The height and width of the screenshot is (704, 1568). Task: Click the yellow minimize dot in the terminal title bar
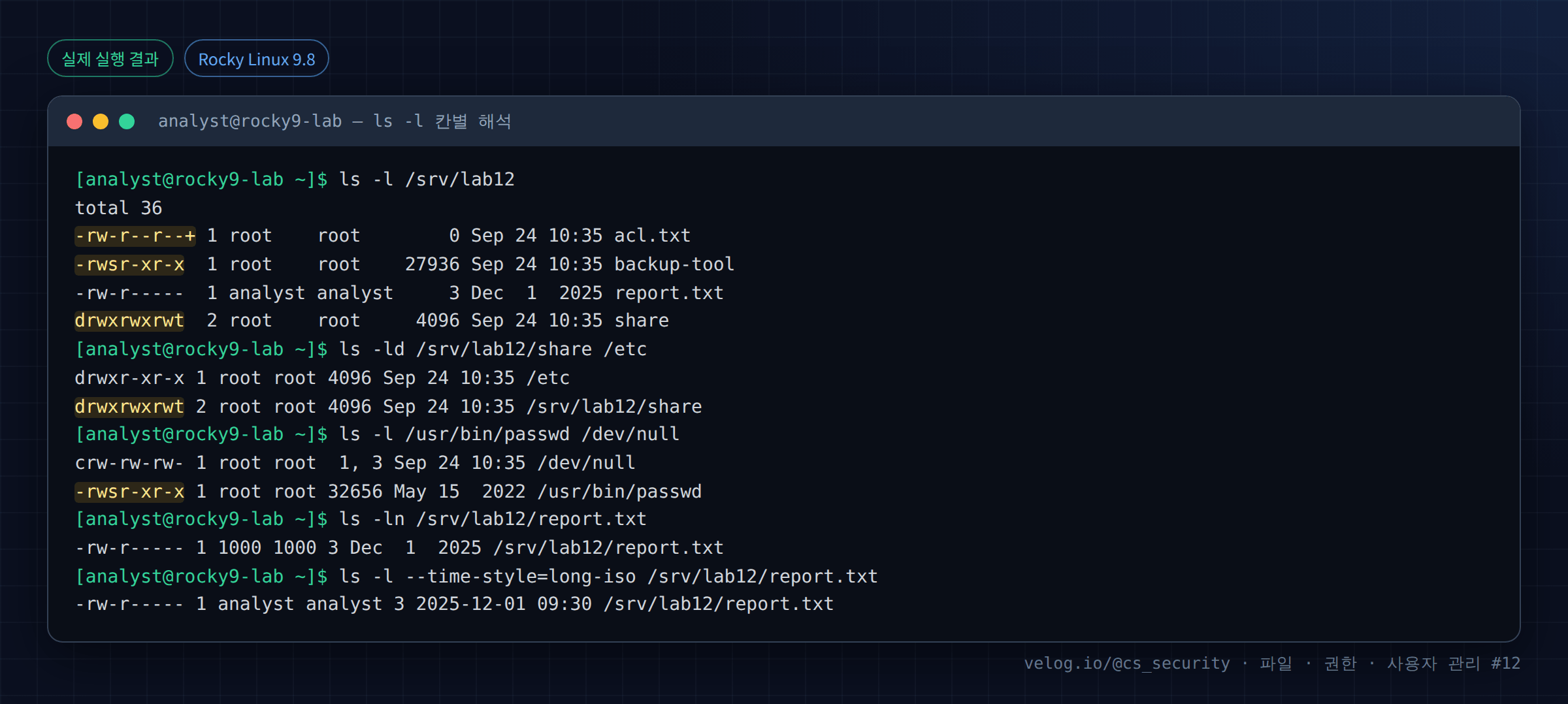pos(101,121)
